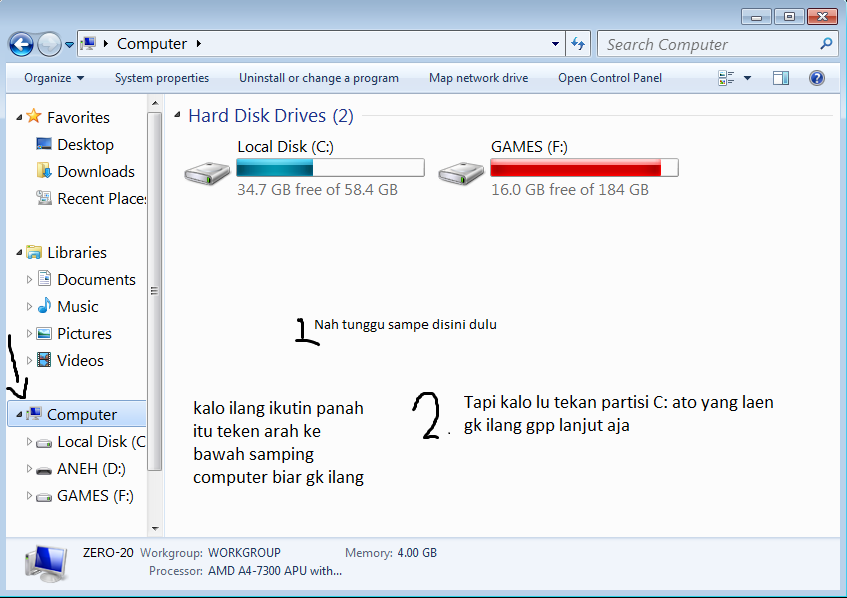Click the Refresh button in address bar
Image resolution: width=847 pixels, height=598 pixels.
click(578, 44)
